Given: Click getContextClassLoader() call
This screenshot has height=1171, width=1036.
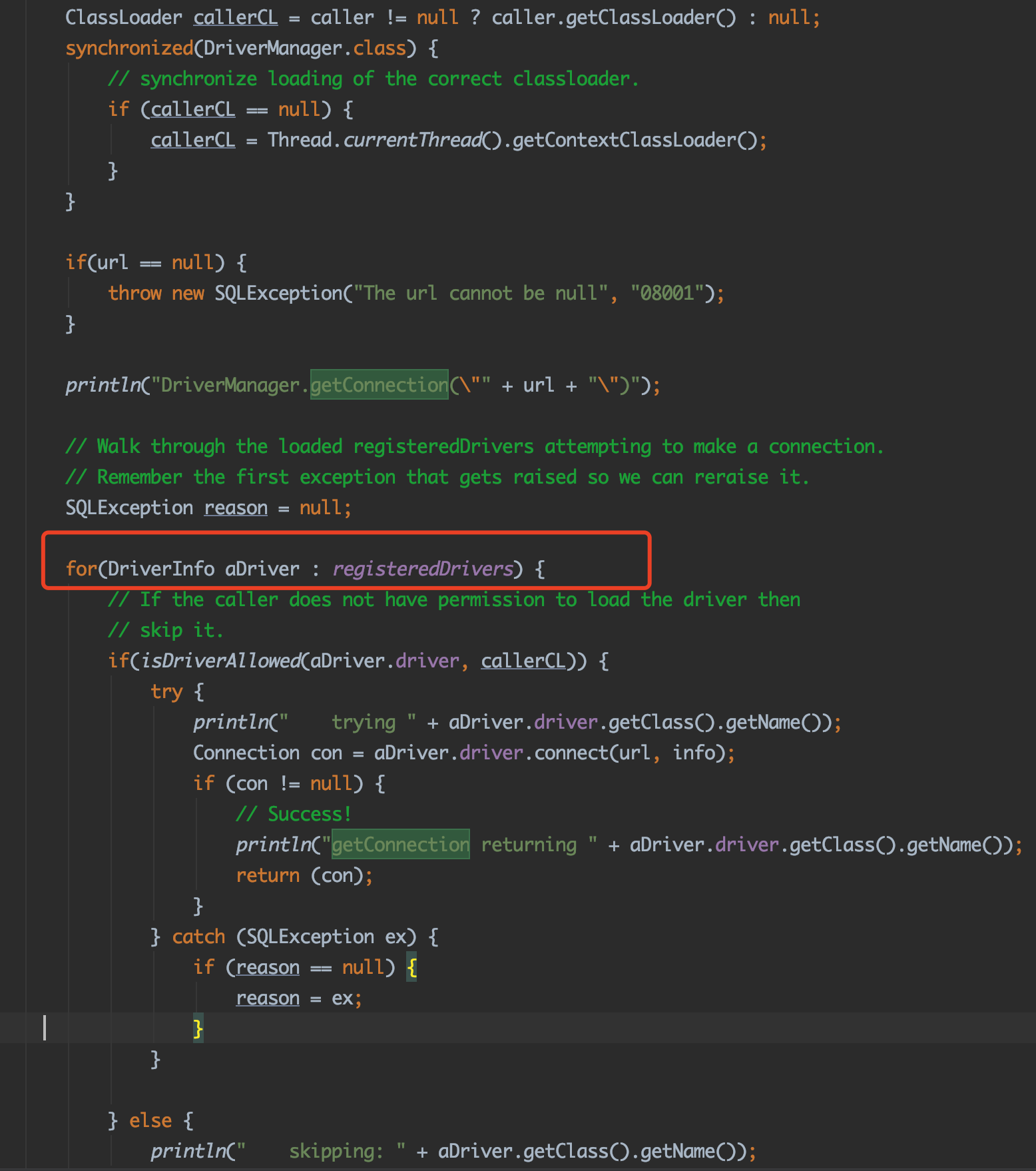Looking at the screenshot, I should click(635, 140).
